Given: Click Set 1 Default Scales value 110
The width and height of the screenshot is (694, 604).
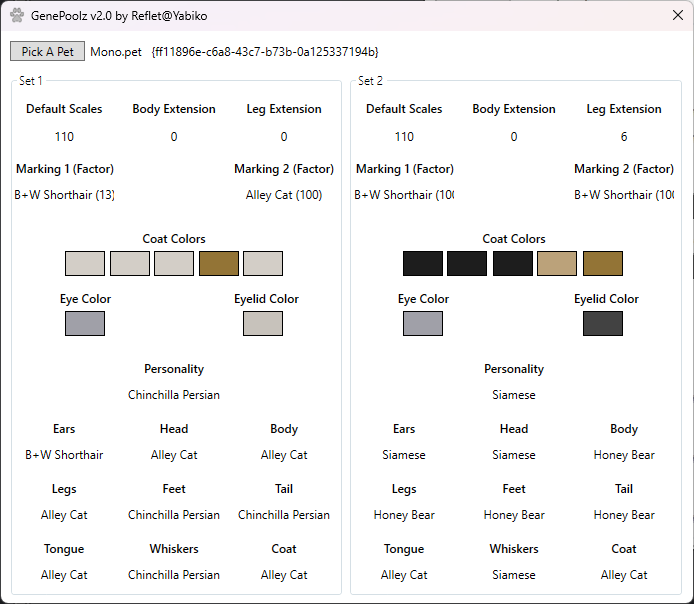Looking at the screenshot, I should [x=64, y=136].
